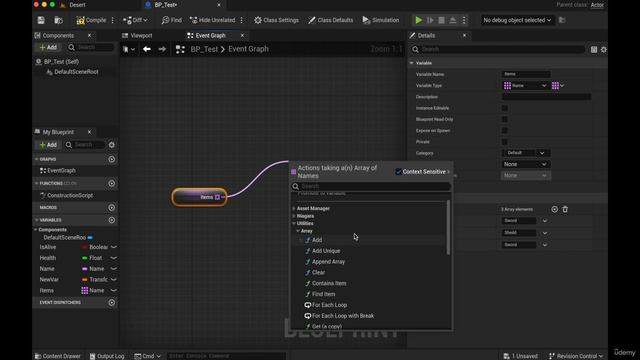Toggle Hide Unrelated

213,20
